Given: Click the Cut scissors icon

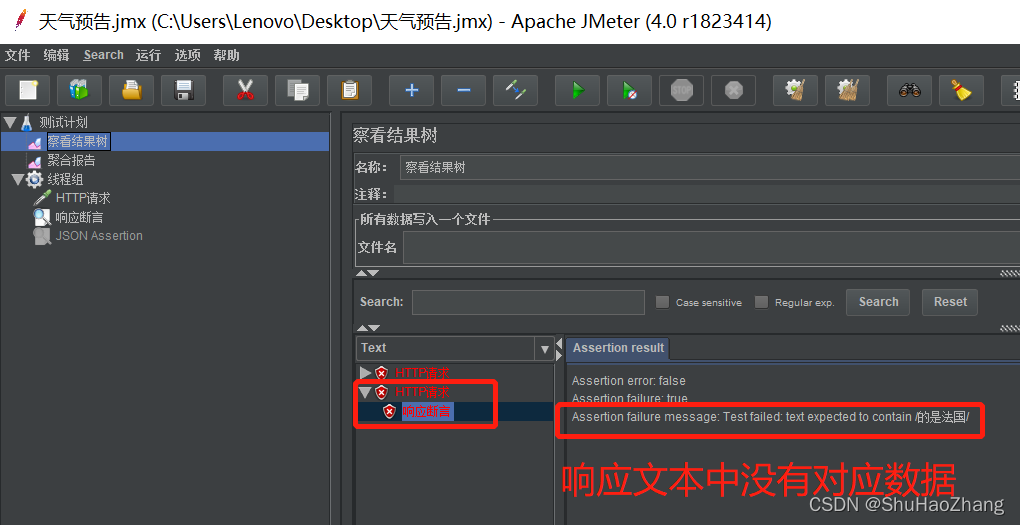Looking at the screenshot, I should click(245, 90).
